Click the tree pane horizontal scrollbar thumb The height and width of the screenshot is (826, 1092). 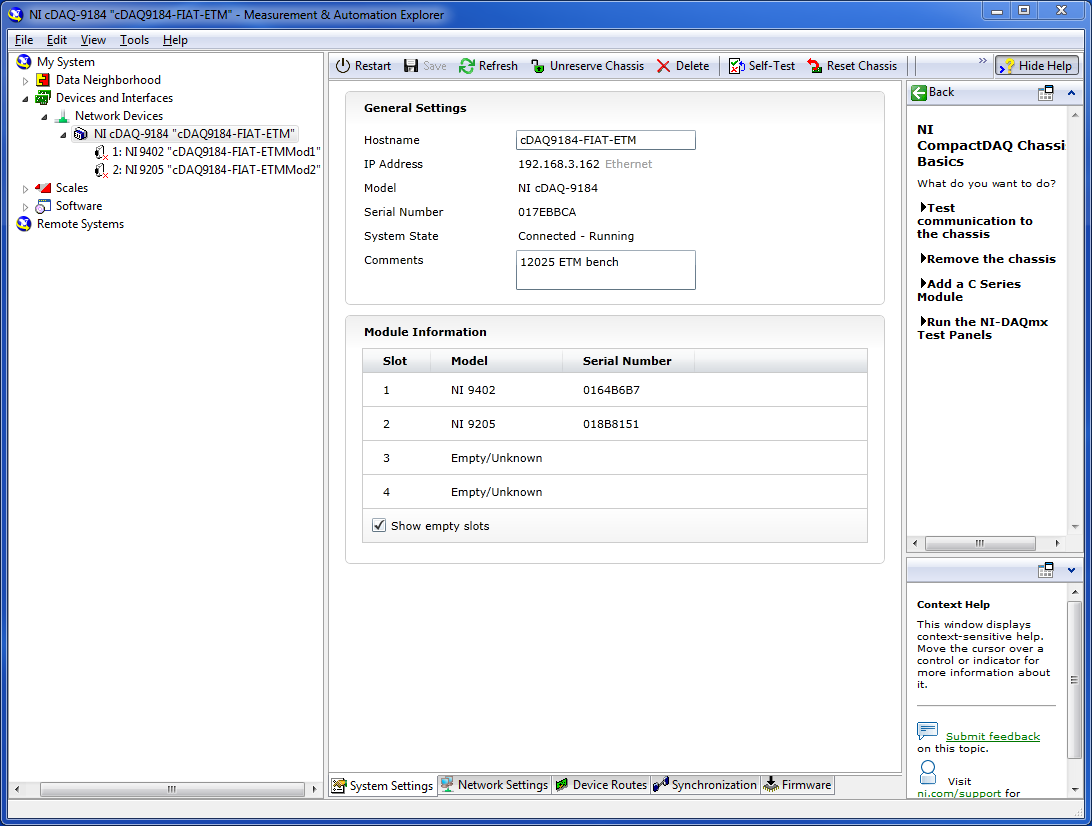click(172, 789)
